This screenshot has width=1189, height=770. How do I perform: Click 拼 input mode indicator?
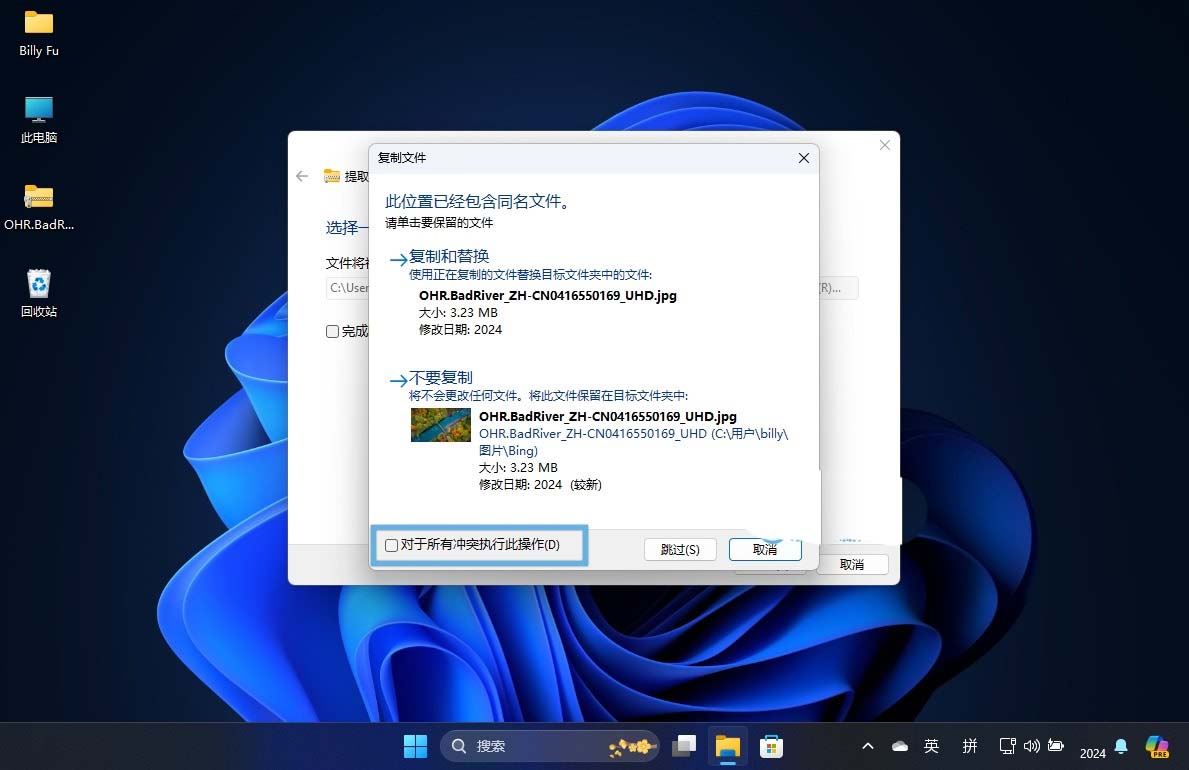968,745
